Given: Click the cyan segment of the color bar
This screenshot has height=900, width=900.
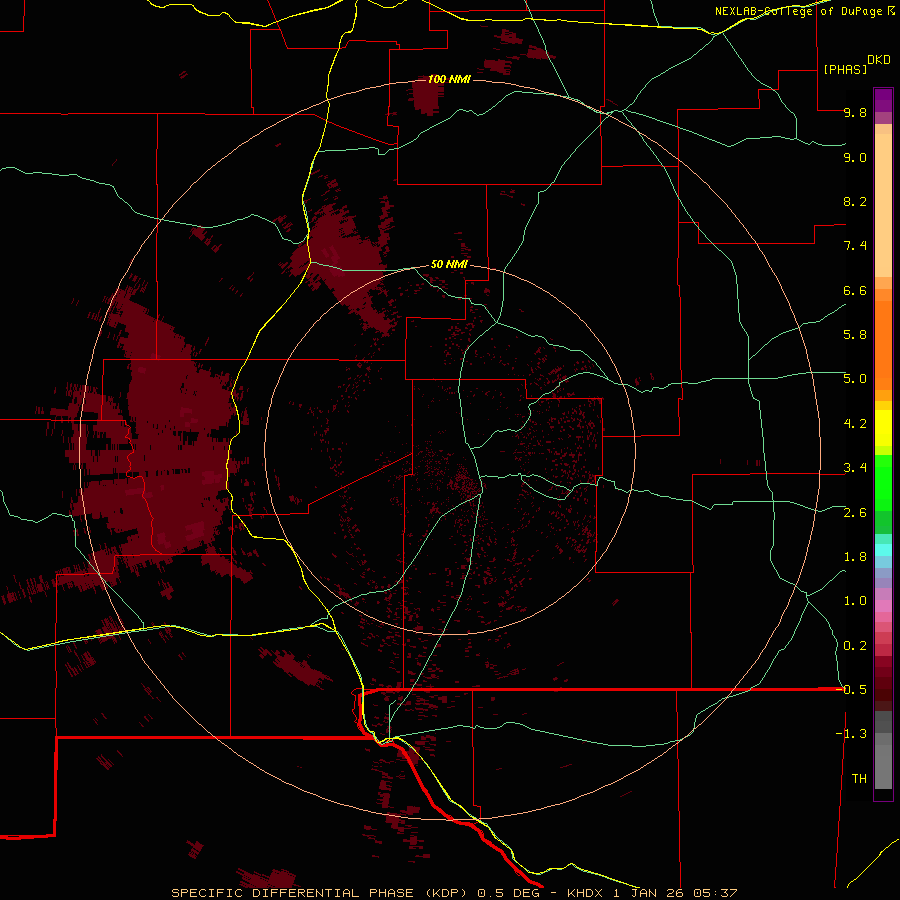Looking at the screenshot, I should [x=883, y=550].
